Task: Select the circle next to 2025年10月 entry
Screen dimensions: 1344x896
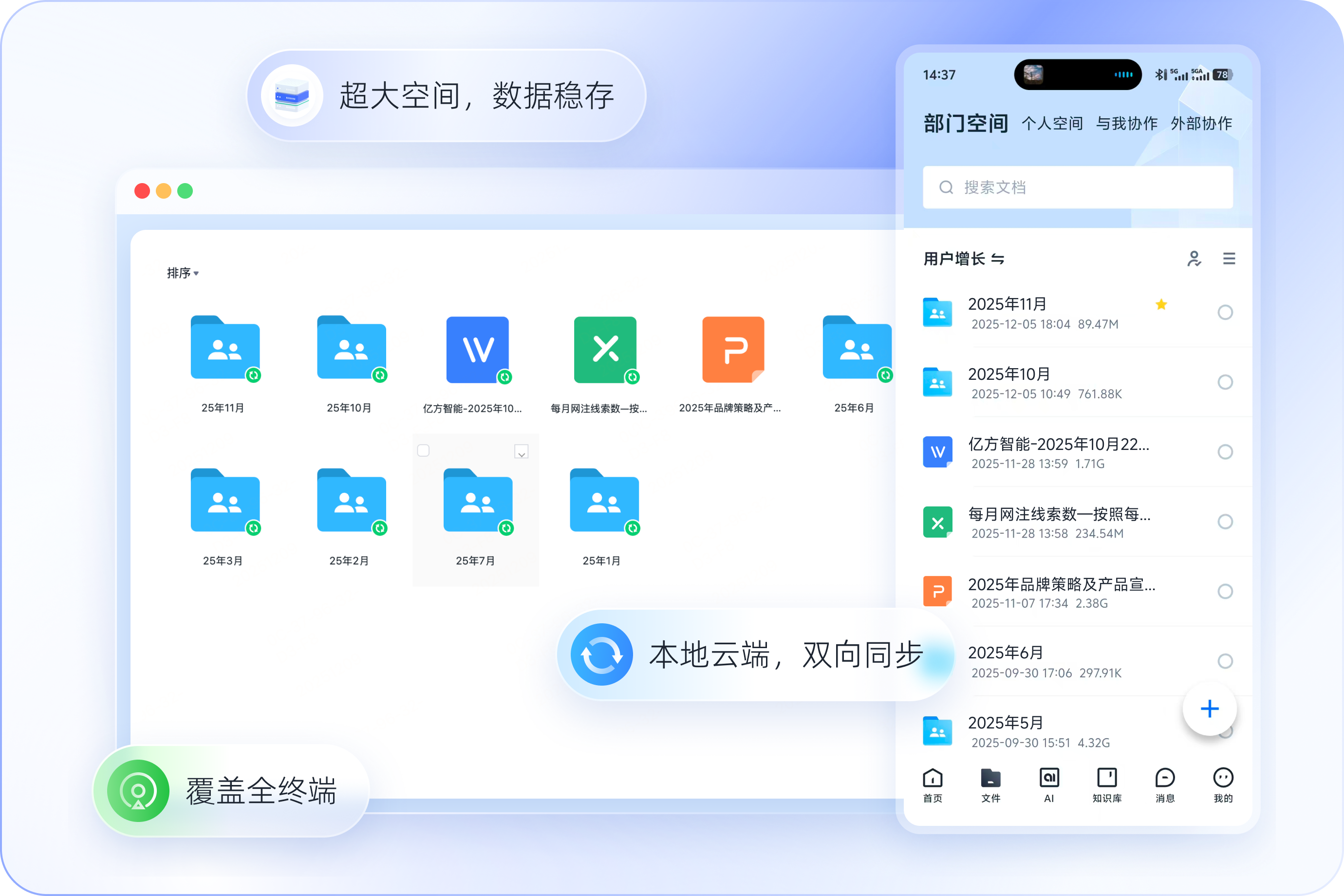Action: tap(1225, 382)
